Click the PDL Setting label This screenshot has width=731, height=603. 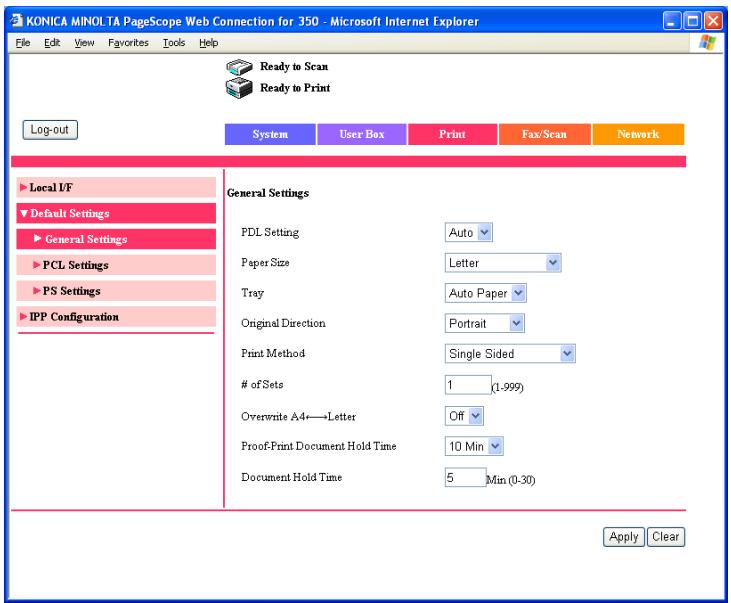pyautogui.click(x=270, y=232)
